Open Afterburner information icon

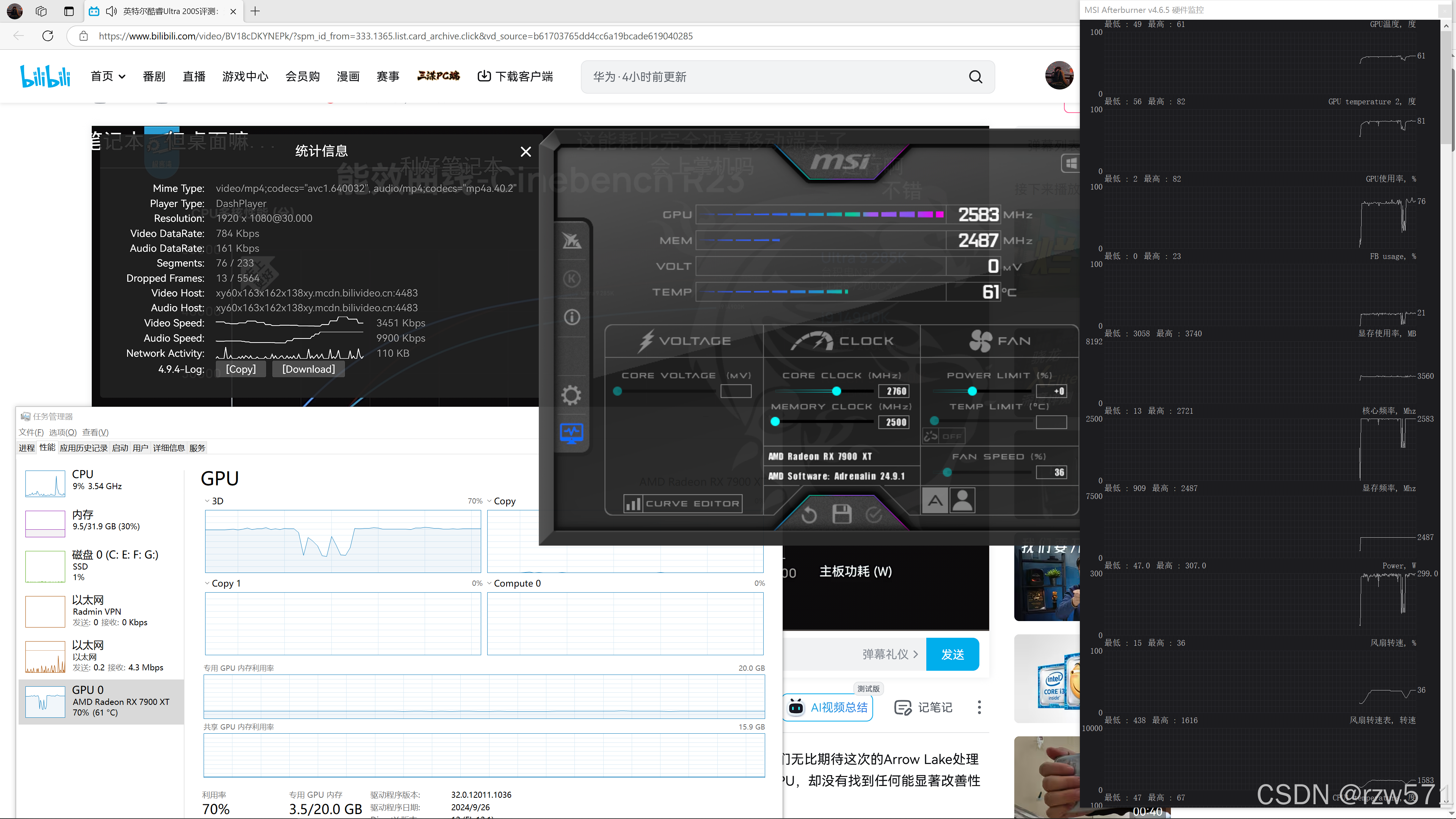pyautogui.click(x=571, y=317)
